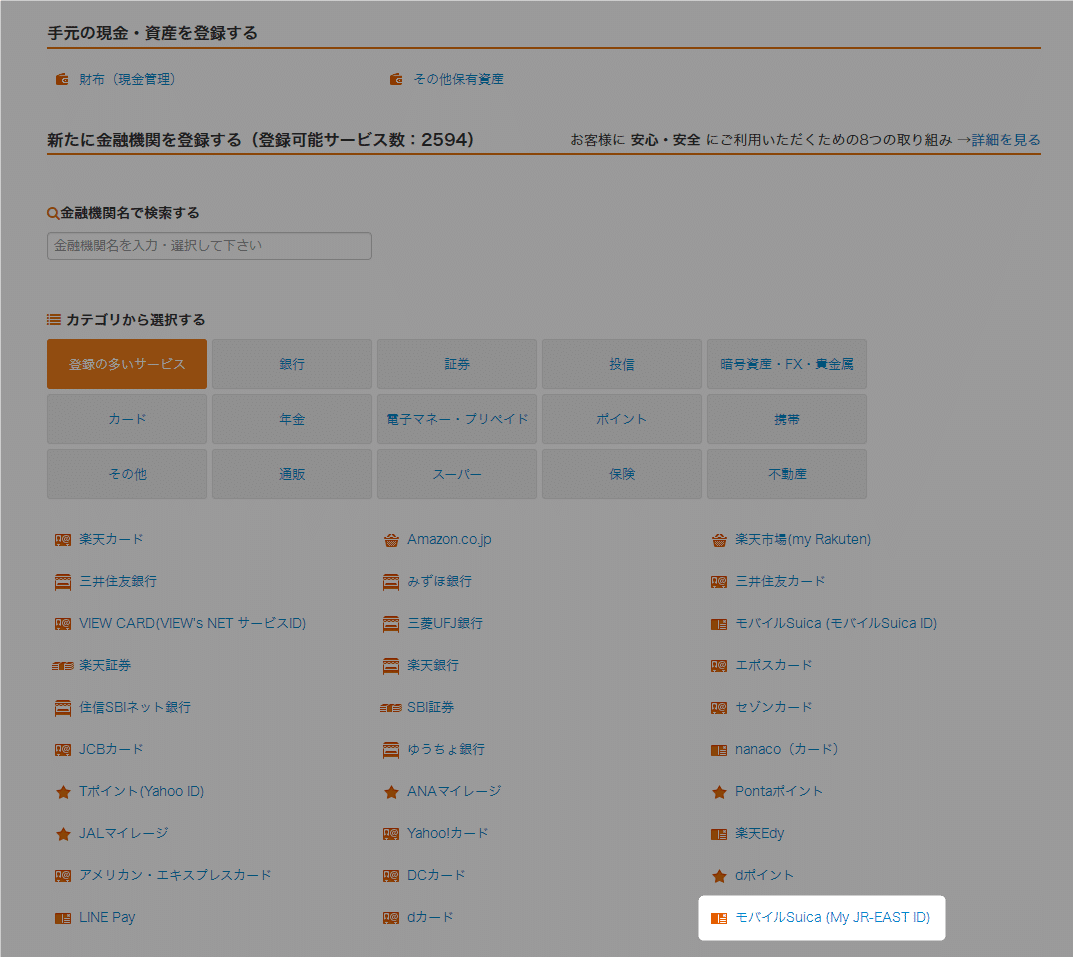Click the star icon next to Tポイント(Yahoo ID)
The width and height of the screenshot is (1073, 957).
pyautogui.click(x=63, y=792)
